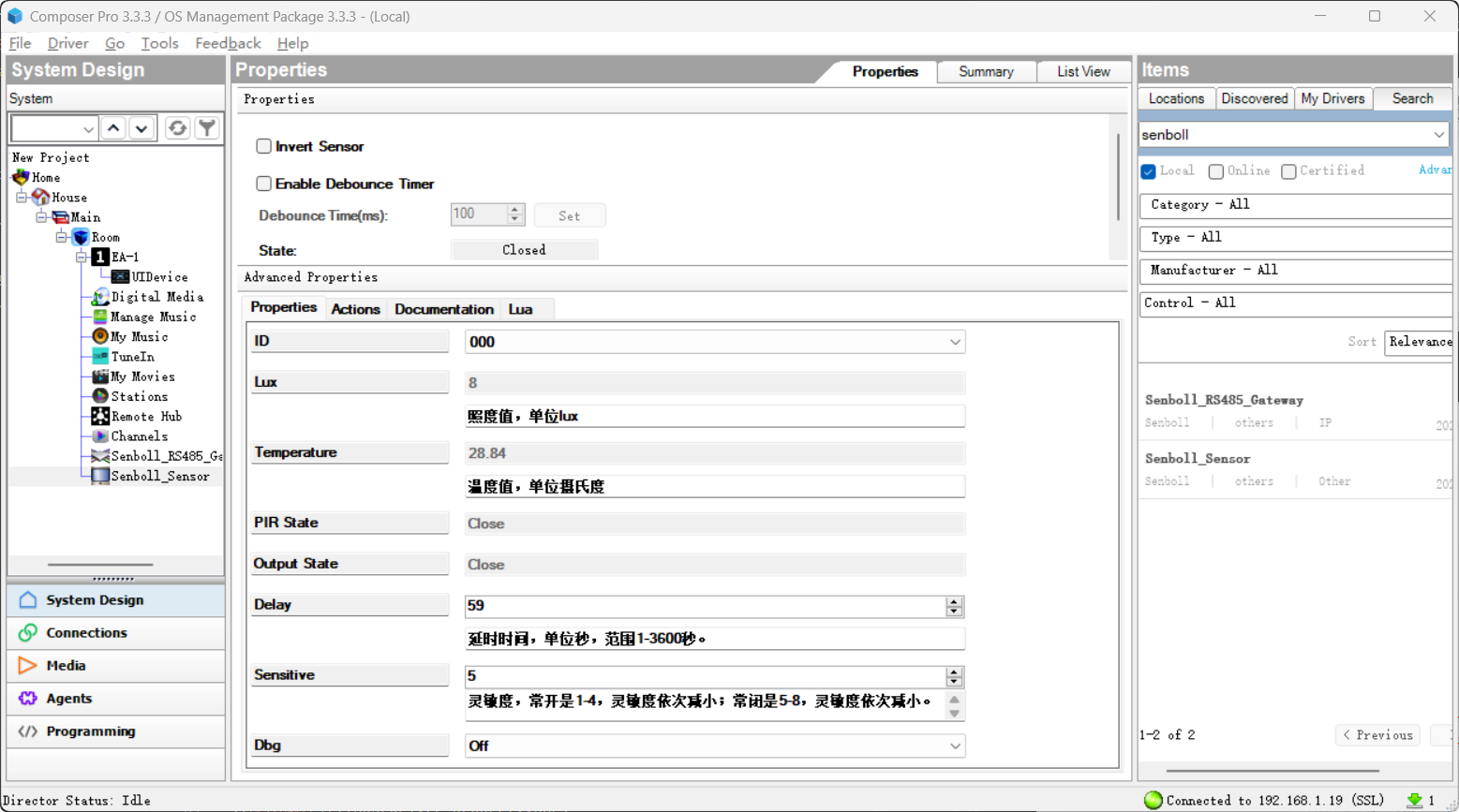Open the Actions tab in Advanced Properties

pyautogui.click(x=355, y=309)
